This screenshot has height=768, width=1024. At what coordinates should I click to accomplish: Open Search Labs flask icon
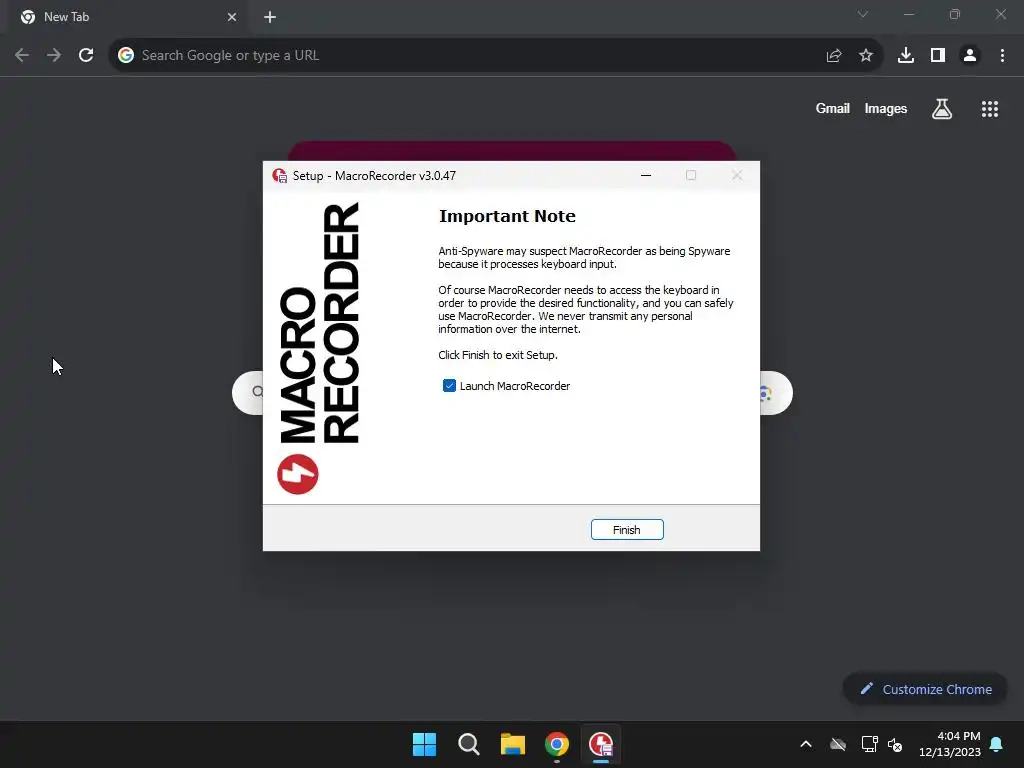(942, 109)
